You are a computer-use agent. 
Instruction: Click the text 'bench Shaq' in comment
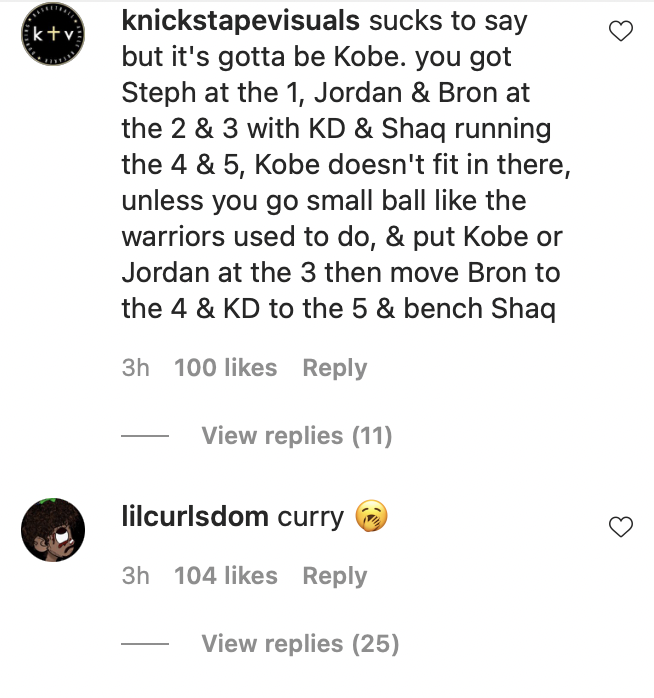479,309
